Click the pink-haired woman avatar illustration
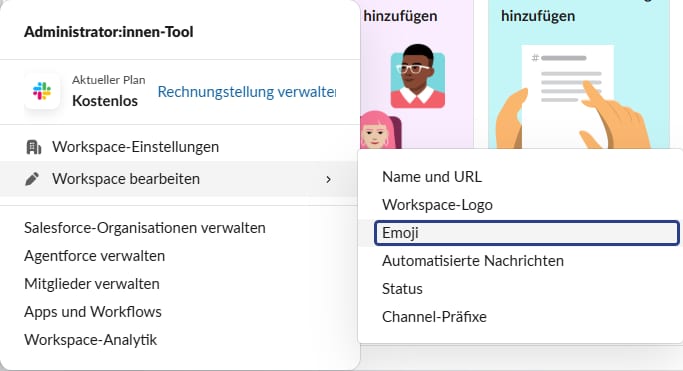683x371 pixels. pos(380,130)
